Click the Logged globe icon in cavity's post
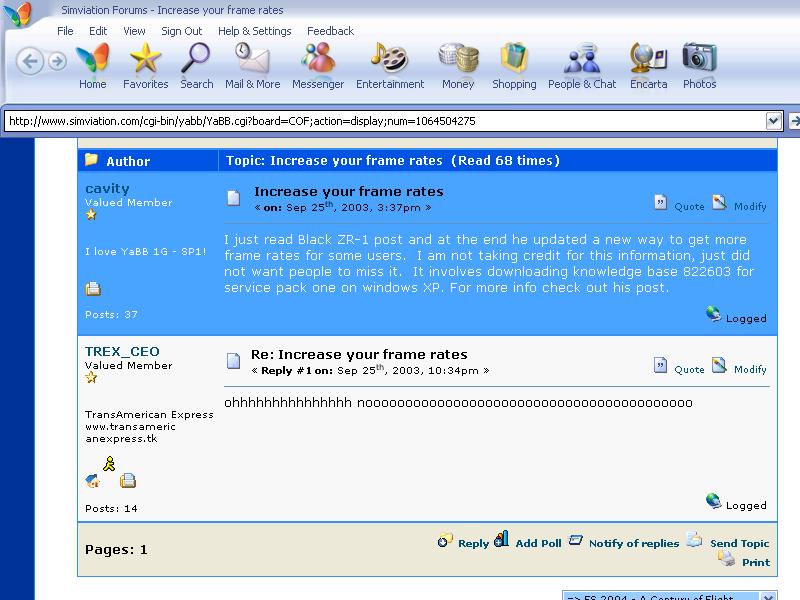Image resolution: width=800 pixels, height=600 pixels. pos(713,314)
